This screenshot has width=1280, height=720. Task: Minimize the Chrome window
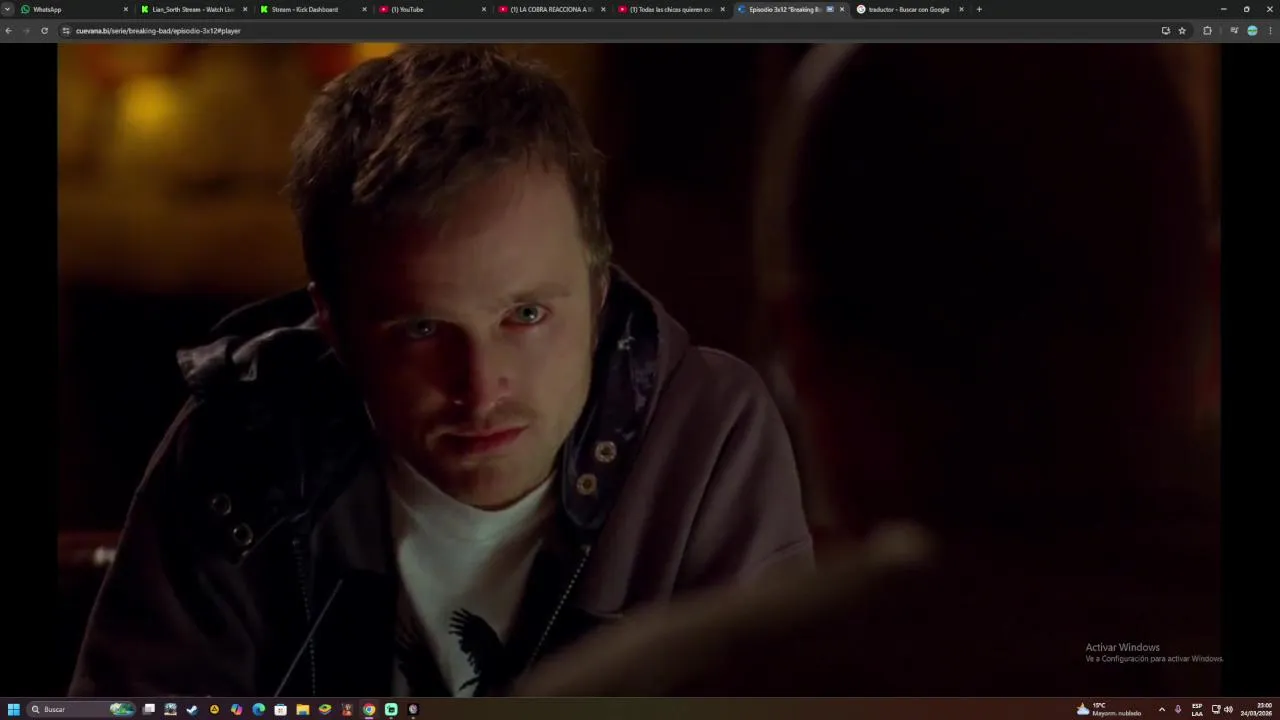click(x=1223, y=9)
